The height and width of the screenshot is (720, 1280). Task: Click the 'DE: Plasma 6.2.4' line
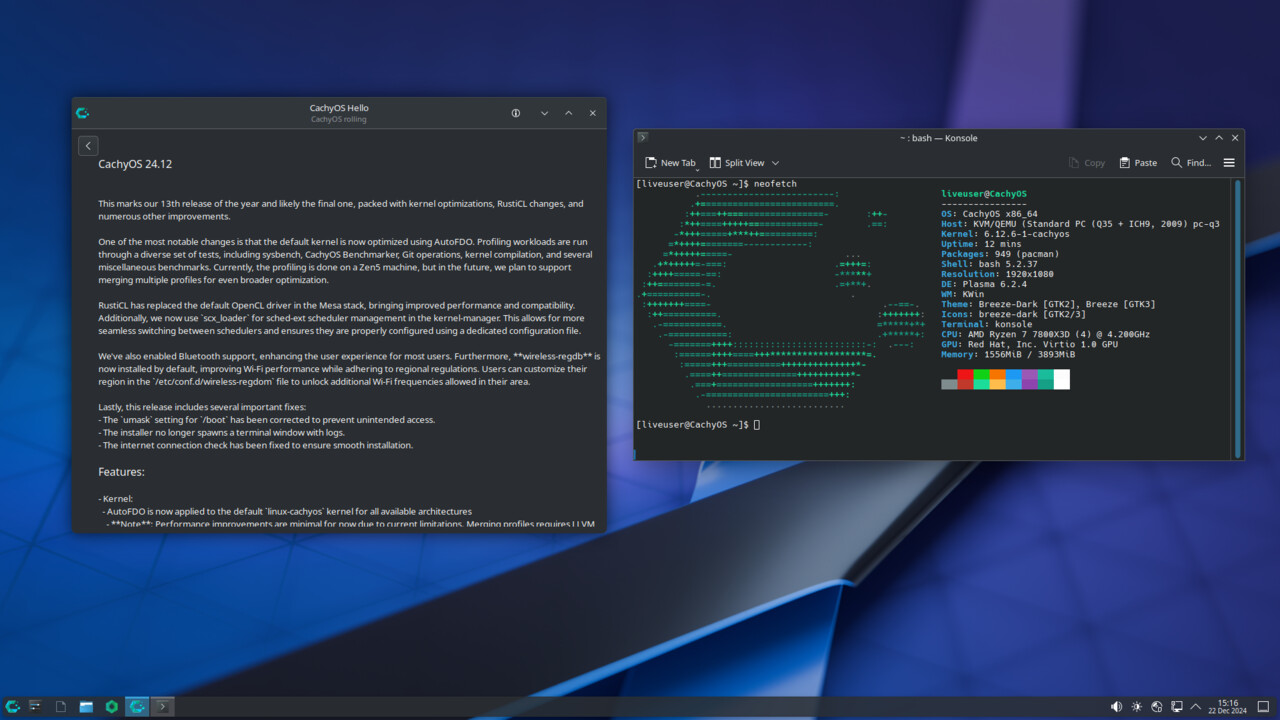[x=984, y=284]
